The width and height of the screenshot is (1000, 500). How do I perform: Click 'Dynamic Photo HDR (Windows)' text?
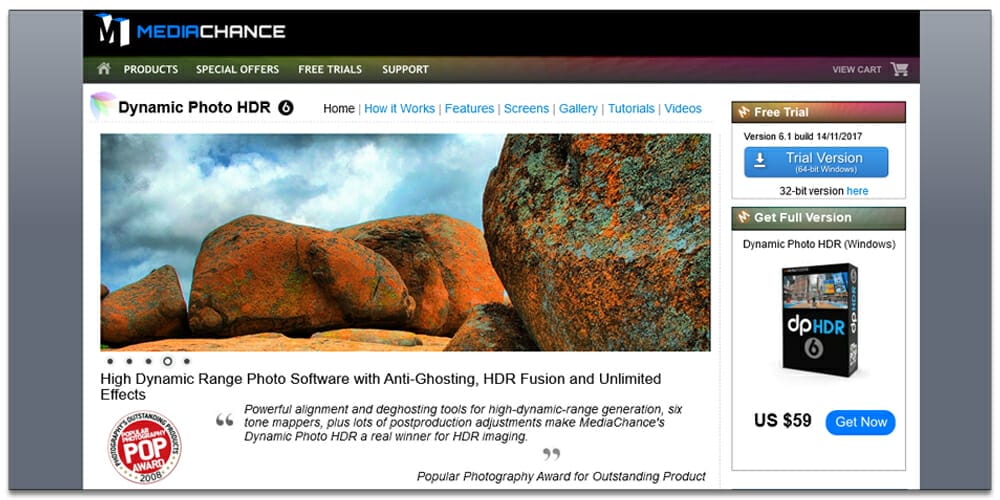point(819,244)
